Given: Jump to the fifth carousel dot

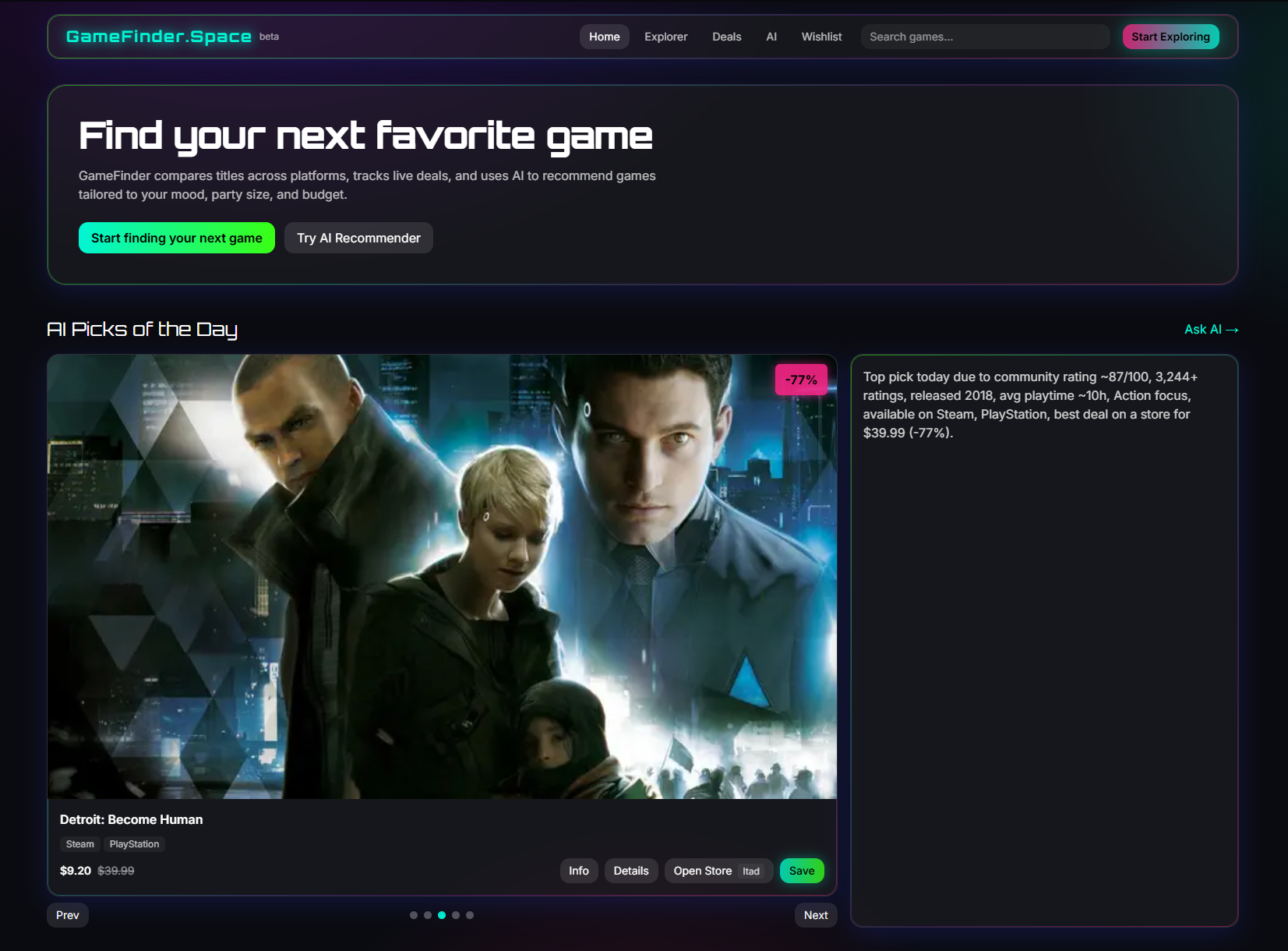Looking at the screenshot, I should [x=470, y=915].
